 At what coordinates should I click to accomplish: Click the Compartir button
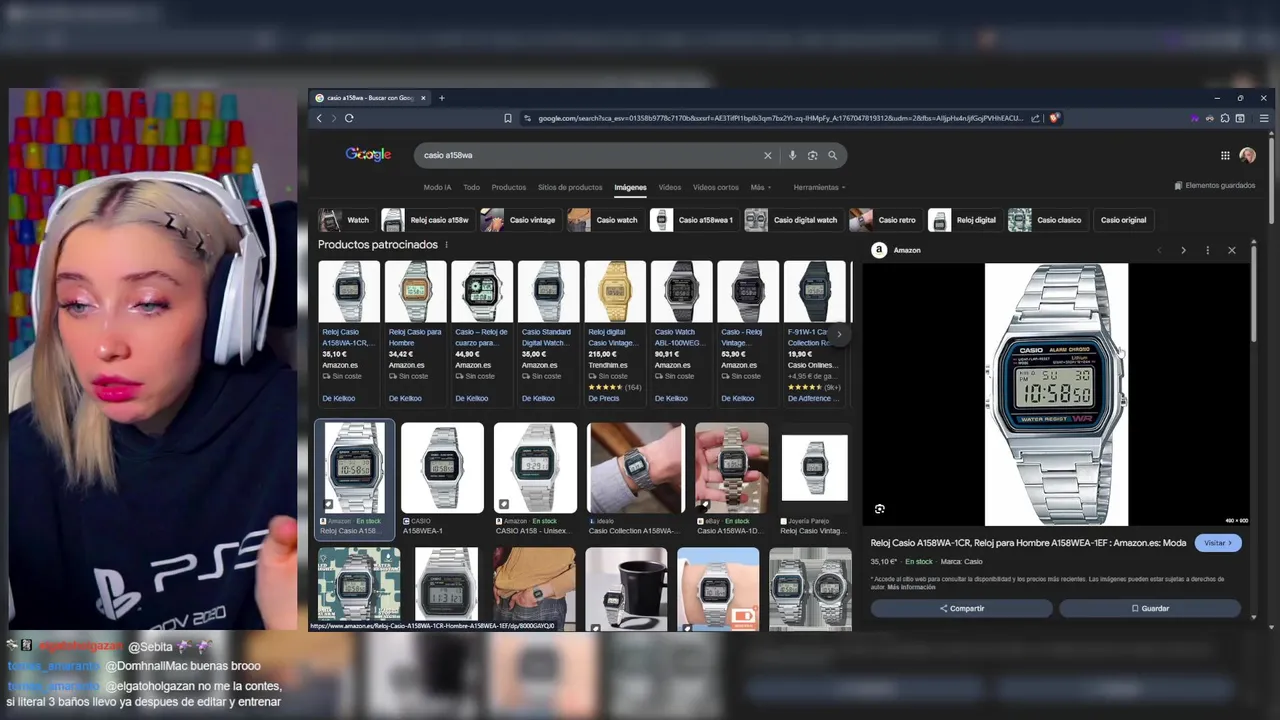962,608
